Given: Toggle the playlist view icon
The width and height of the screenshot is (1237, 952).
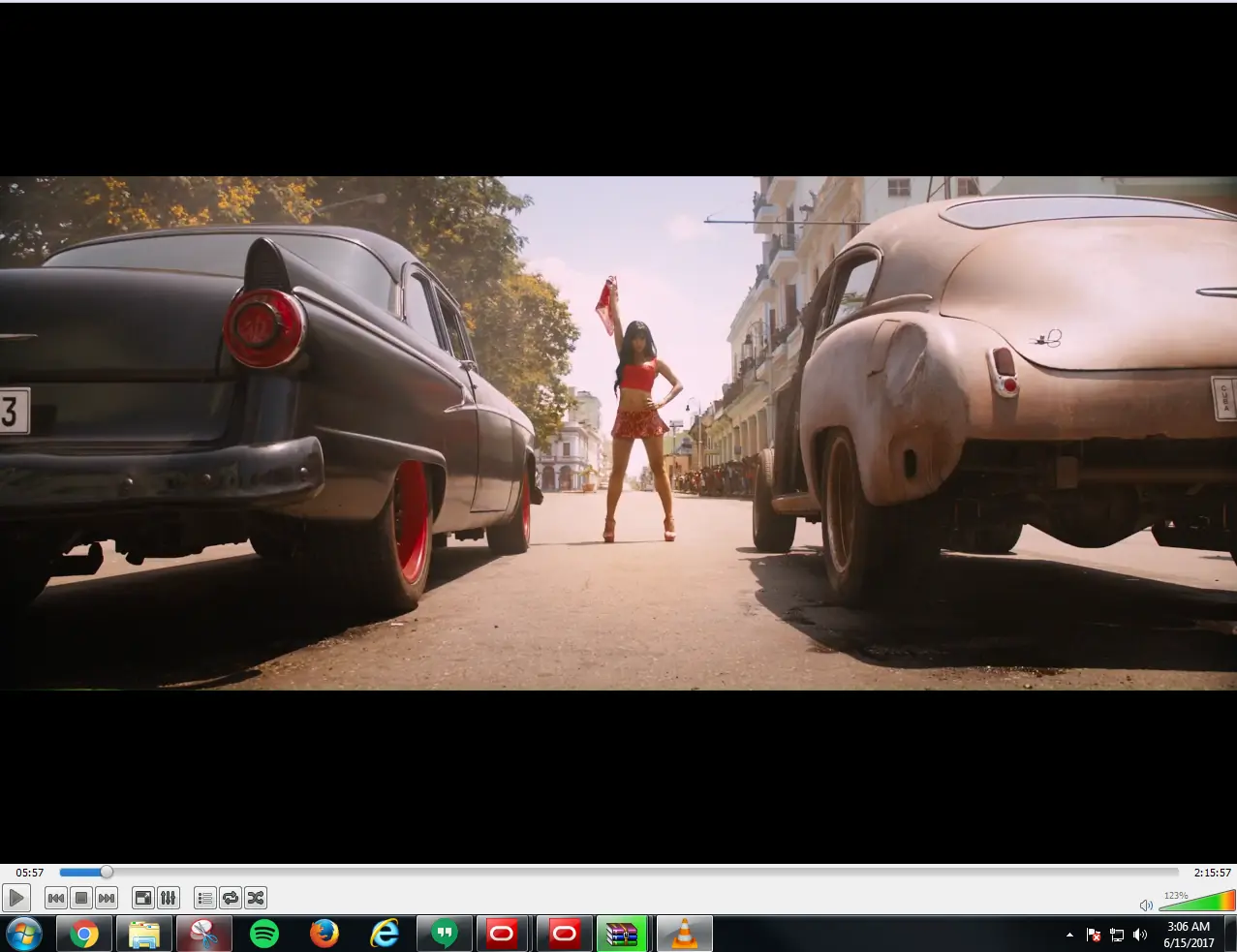Looking at the screenshot, I should [x=204, y=898].
